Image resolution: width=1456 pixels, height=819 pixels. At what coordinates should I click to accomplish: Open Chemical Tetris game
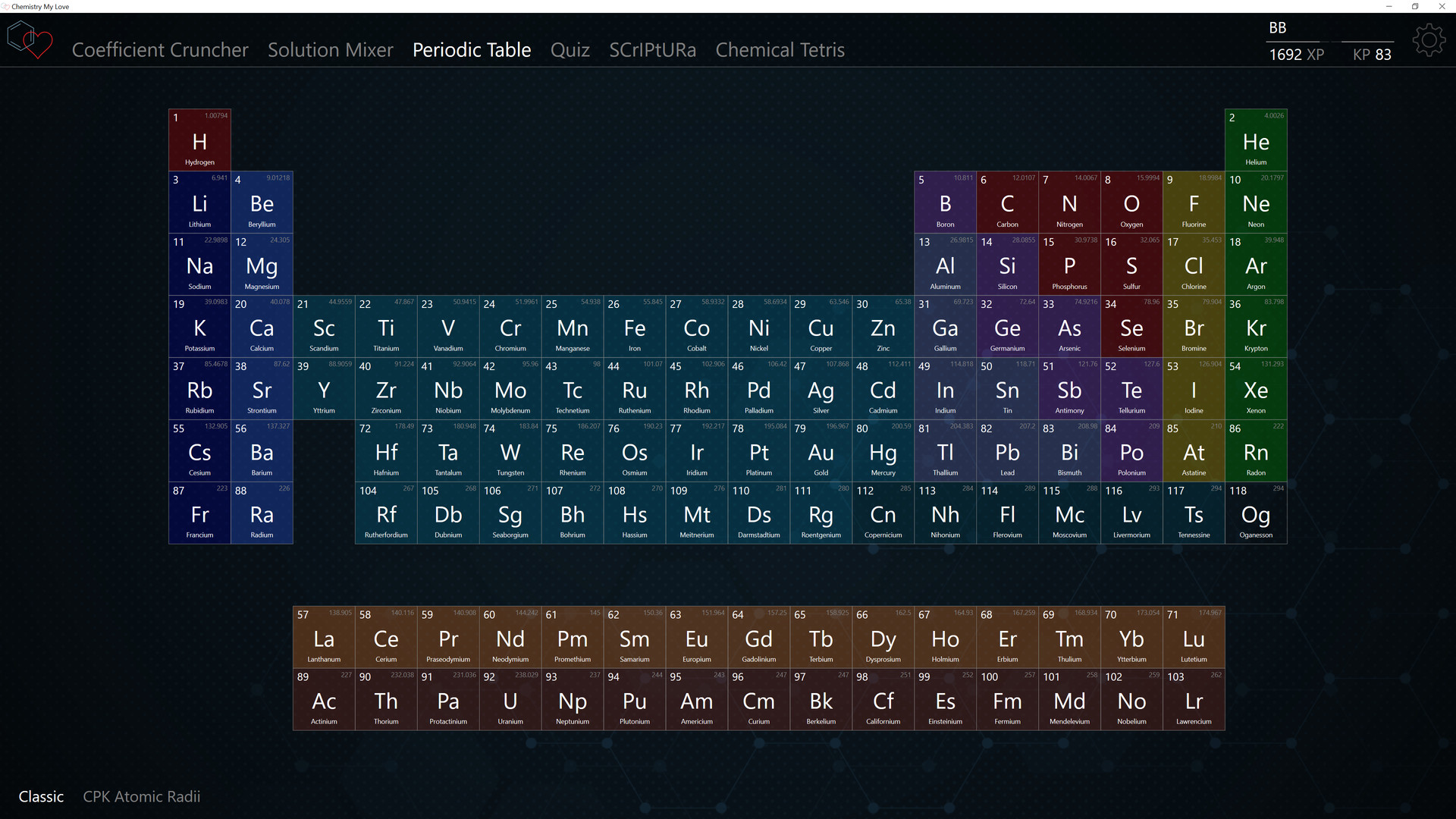[779, 49]
